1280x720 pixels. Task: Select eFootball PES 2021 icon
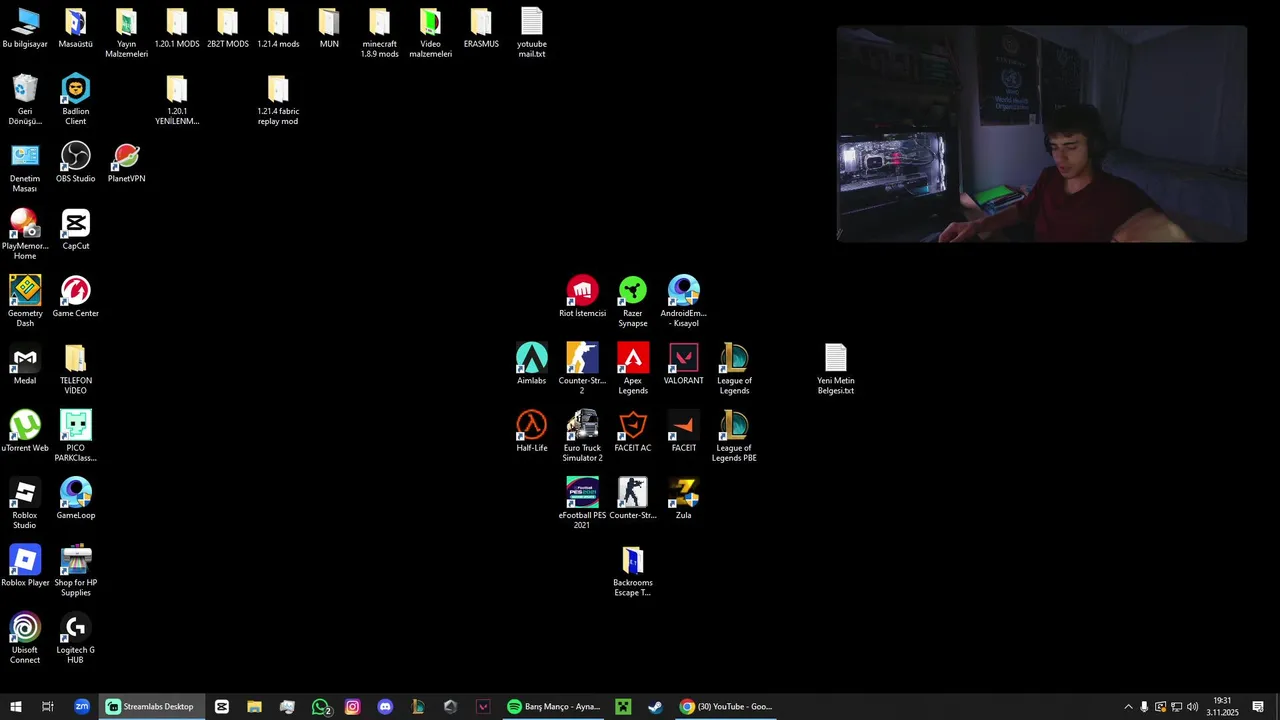pyautogui.click(x=582, y=503)
